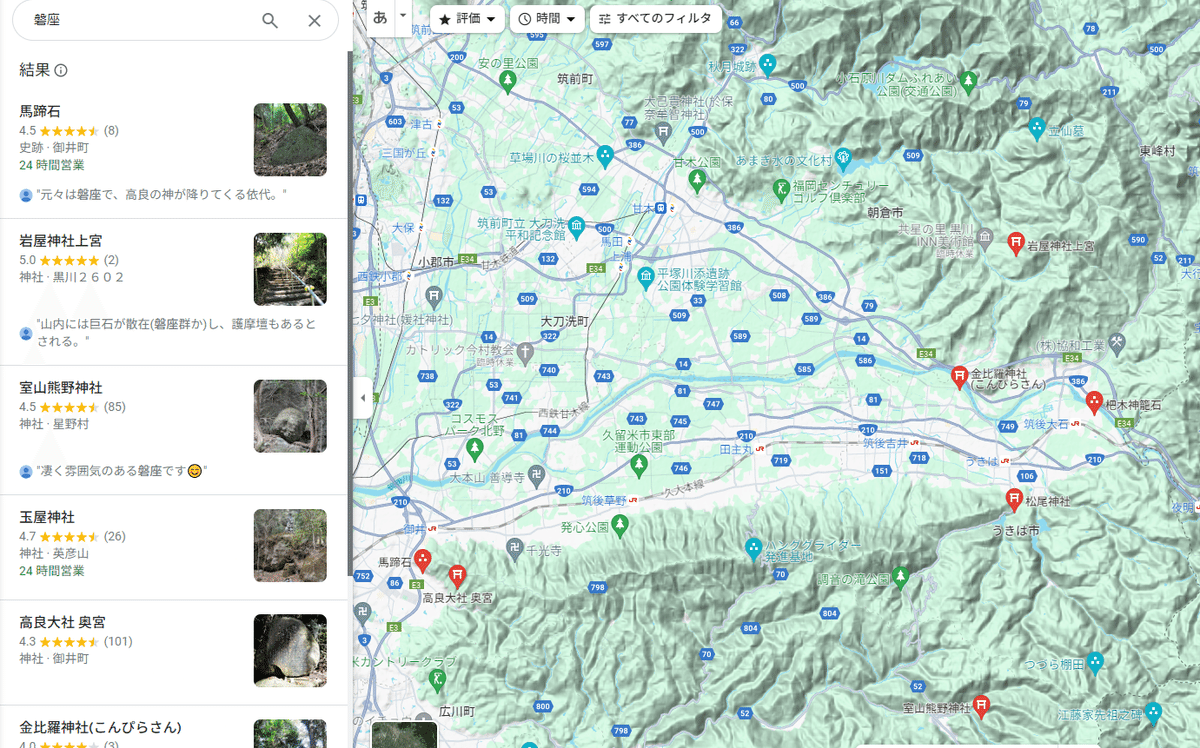Screen dimensions: 1200x748
Task: Open the 玉屋神社 result listing
Action: click(x=174, y=547)
